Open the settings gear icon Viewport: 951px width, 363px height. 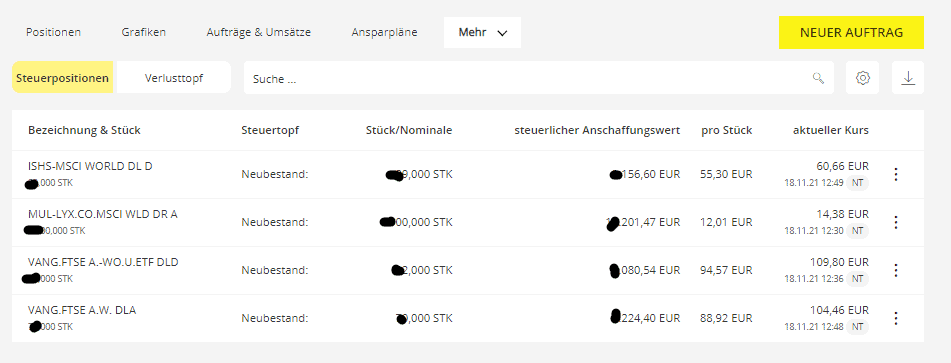(862, 78)
